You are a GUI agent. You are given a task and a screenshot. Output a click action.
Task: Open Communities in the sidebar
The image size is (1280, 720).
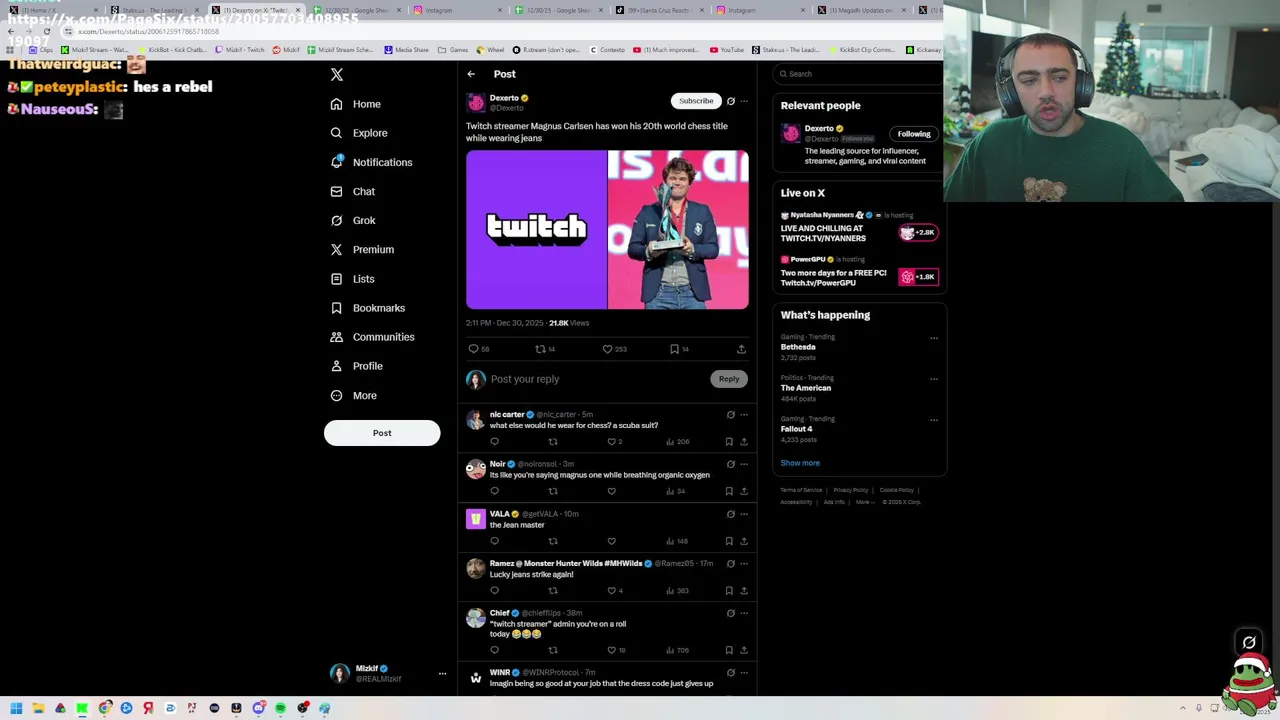[372, 337]
